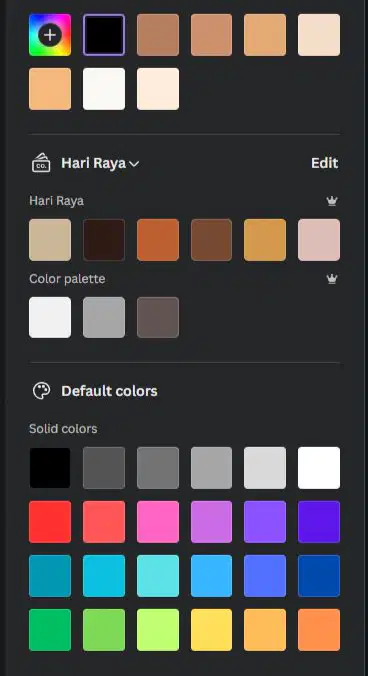Select the deep violet solid color
The width and height of the screenshot is (368, 676).
pos(319,522)
